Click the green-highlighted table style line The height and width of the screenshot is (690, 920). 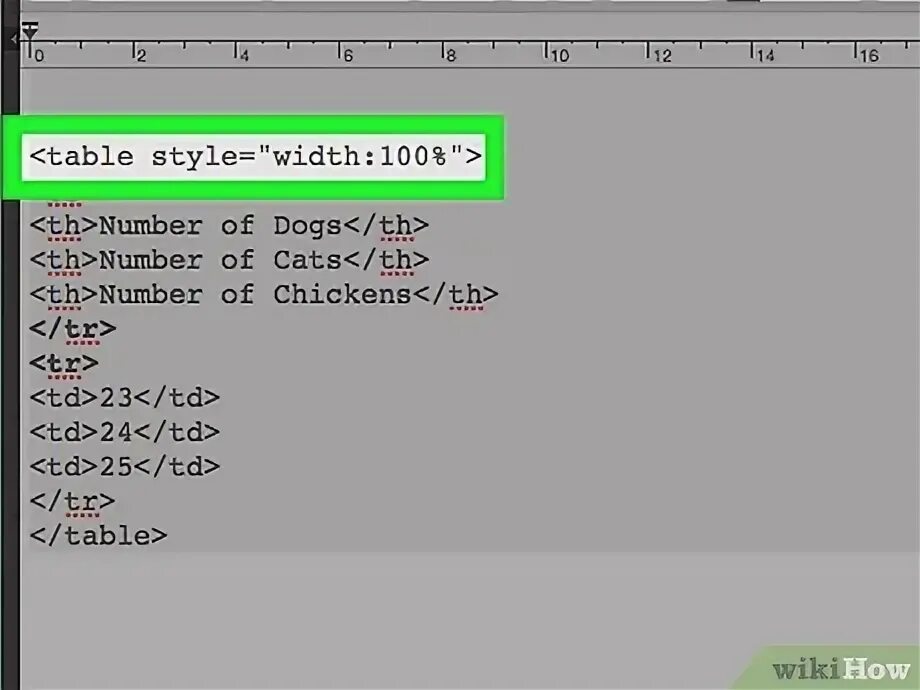point(256,156)
